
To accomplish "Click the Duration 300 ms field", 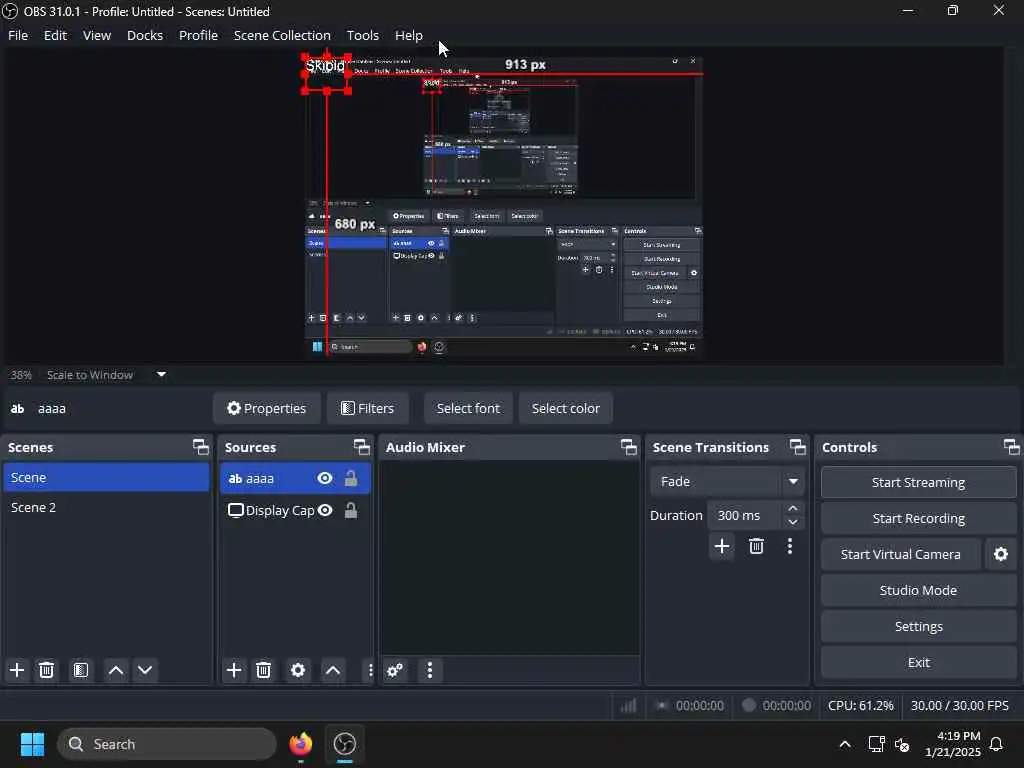I will tap(745, 515).
